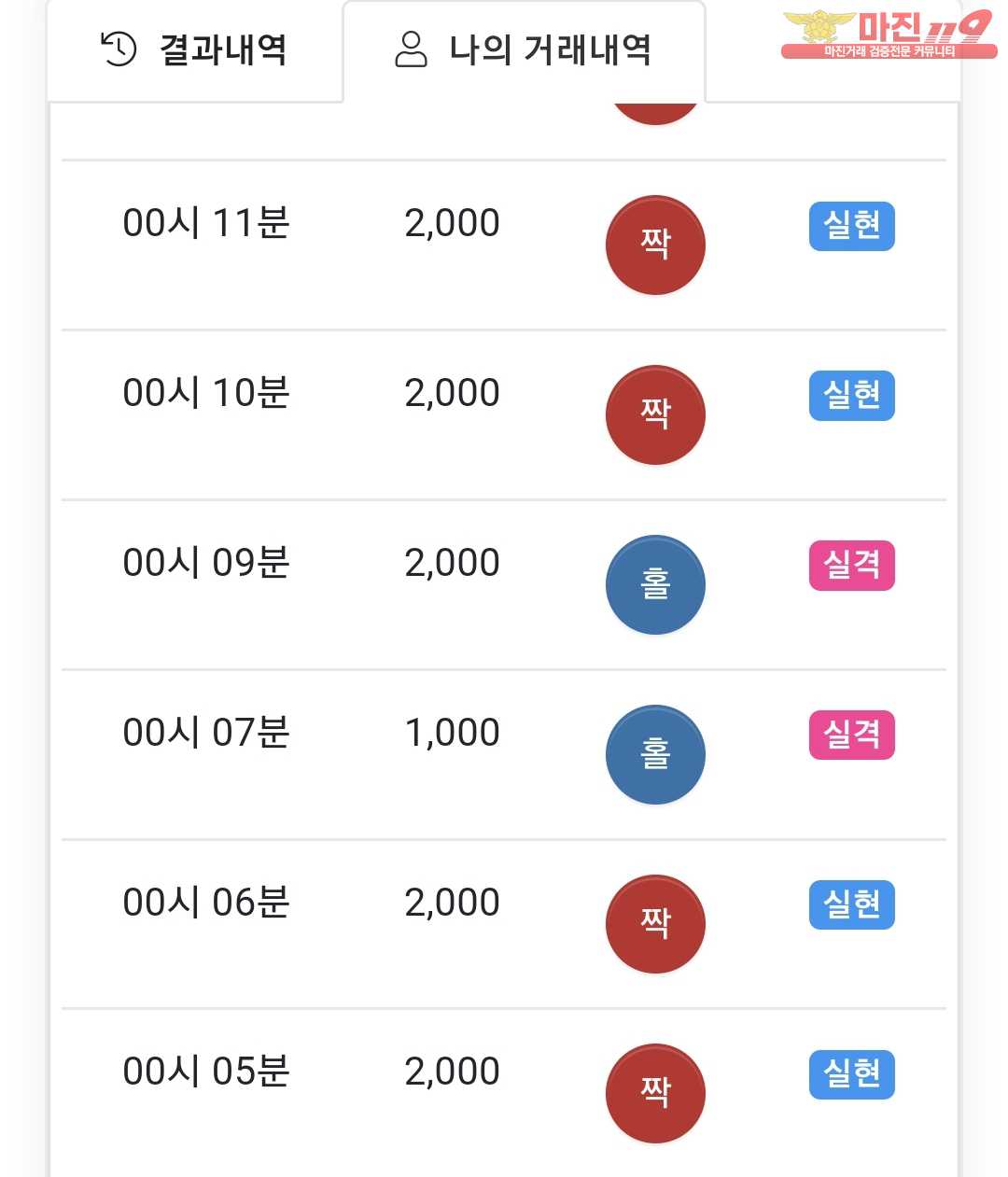Click blue 홀 circle at 00시 09분
The width and height of the screenshot is (1008, 1177).
pyautogui.click(x=655, y=584)
